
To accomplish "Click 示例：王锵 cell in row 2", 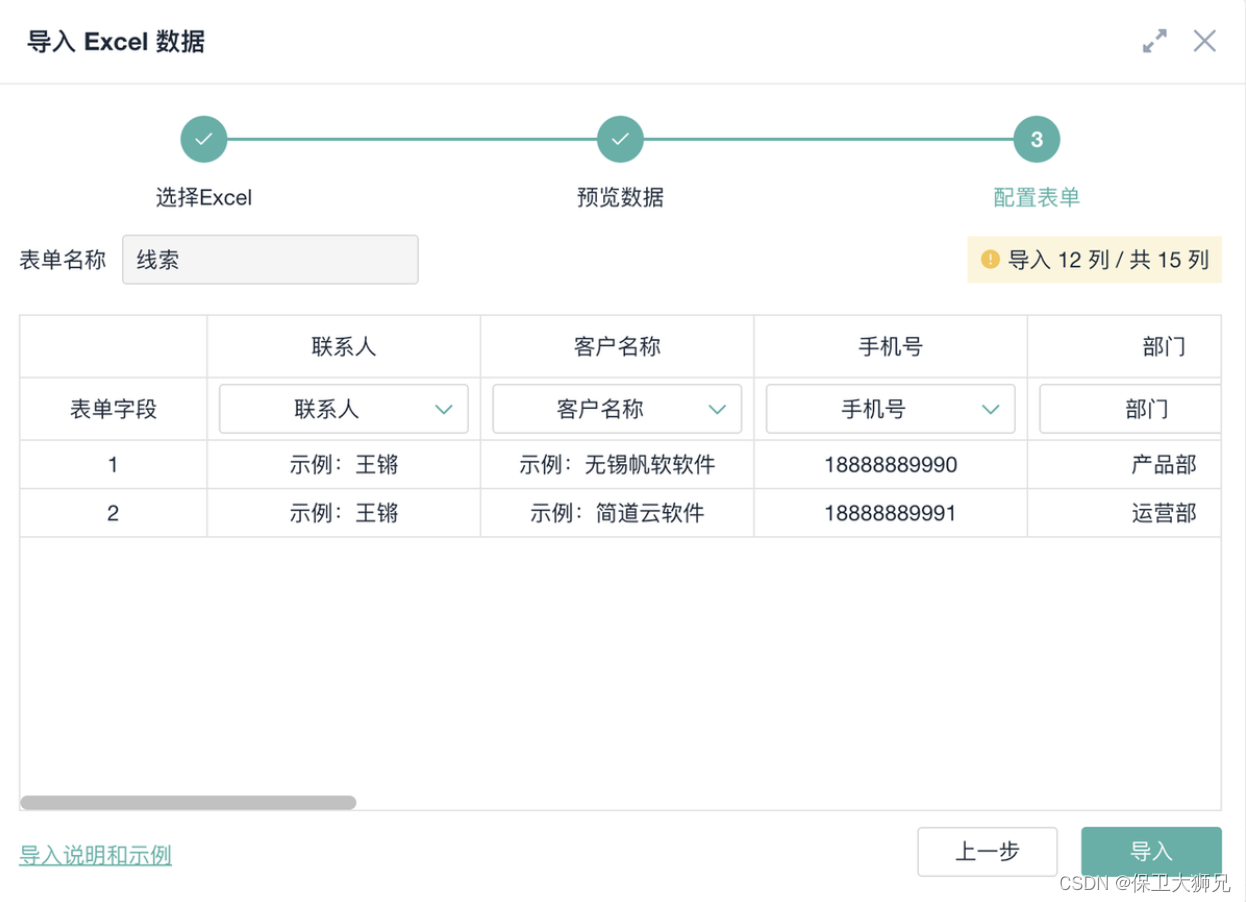I will 344,513.
